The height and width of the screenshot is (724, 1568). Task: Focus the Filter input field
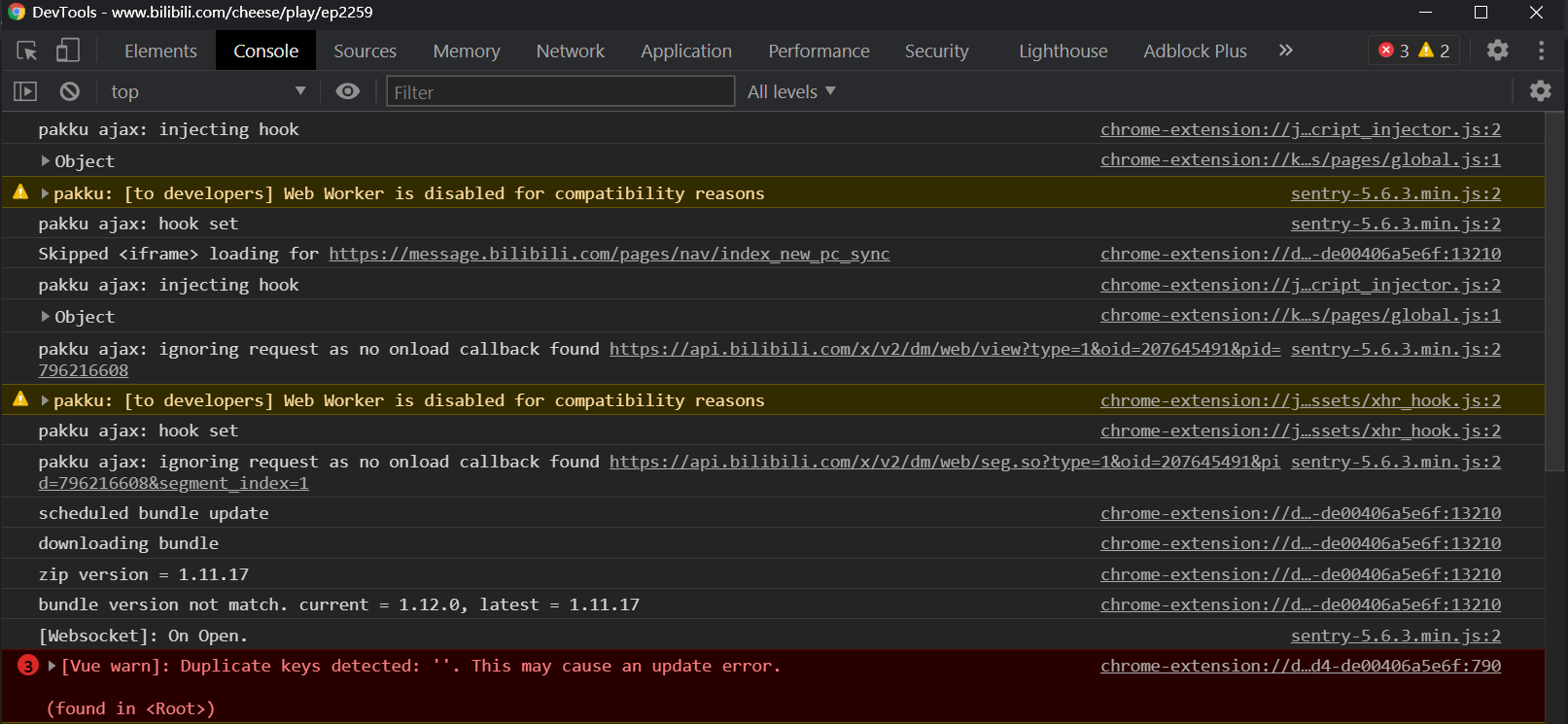click(560, 91)
